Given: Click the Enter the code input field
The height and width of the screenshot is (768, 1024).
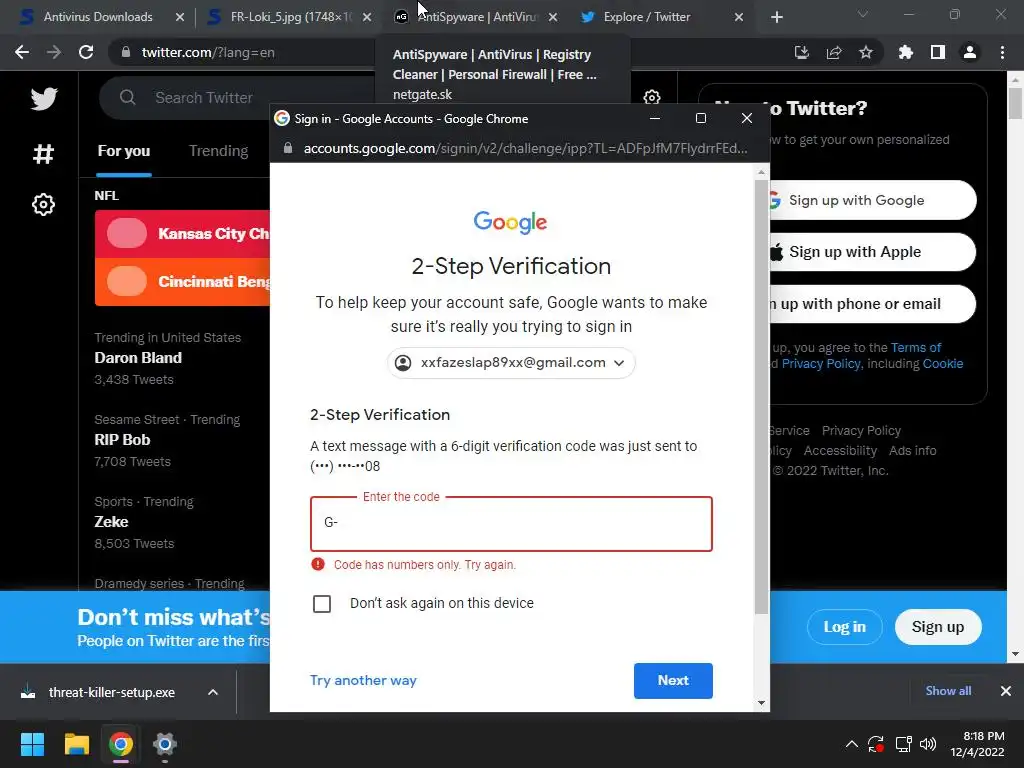Looking at the screenshot, I should click(511, 524).
